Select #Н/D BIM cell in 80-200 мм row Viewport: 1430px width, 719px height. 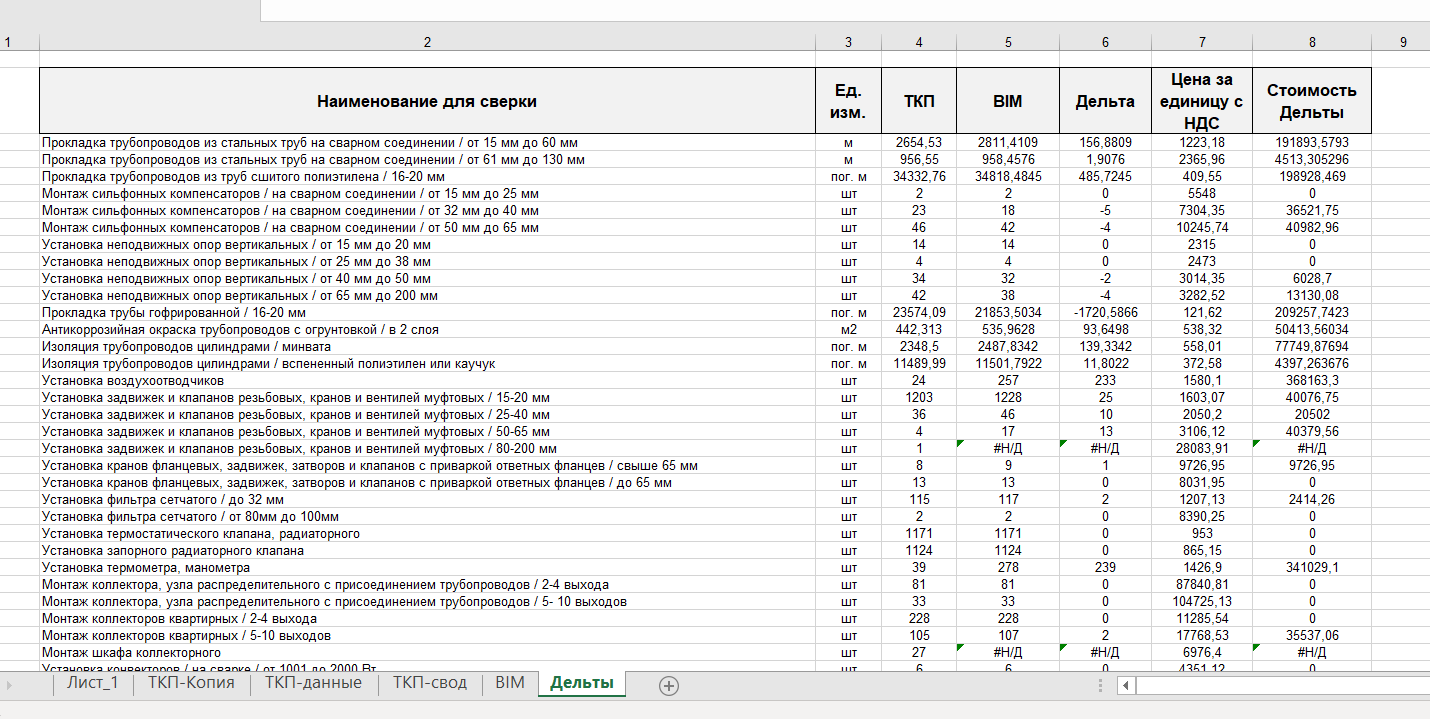1008,449
